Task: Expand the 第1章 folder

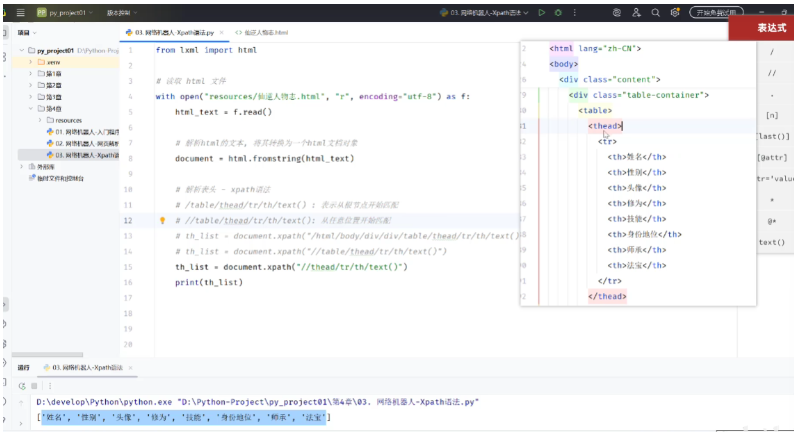Action: [x=31, y=74]
